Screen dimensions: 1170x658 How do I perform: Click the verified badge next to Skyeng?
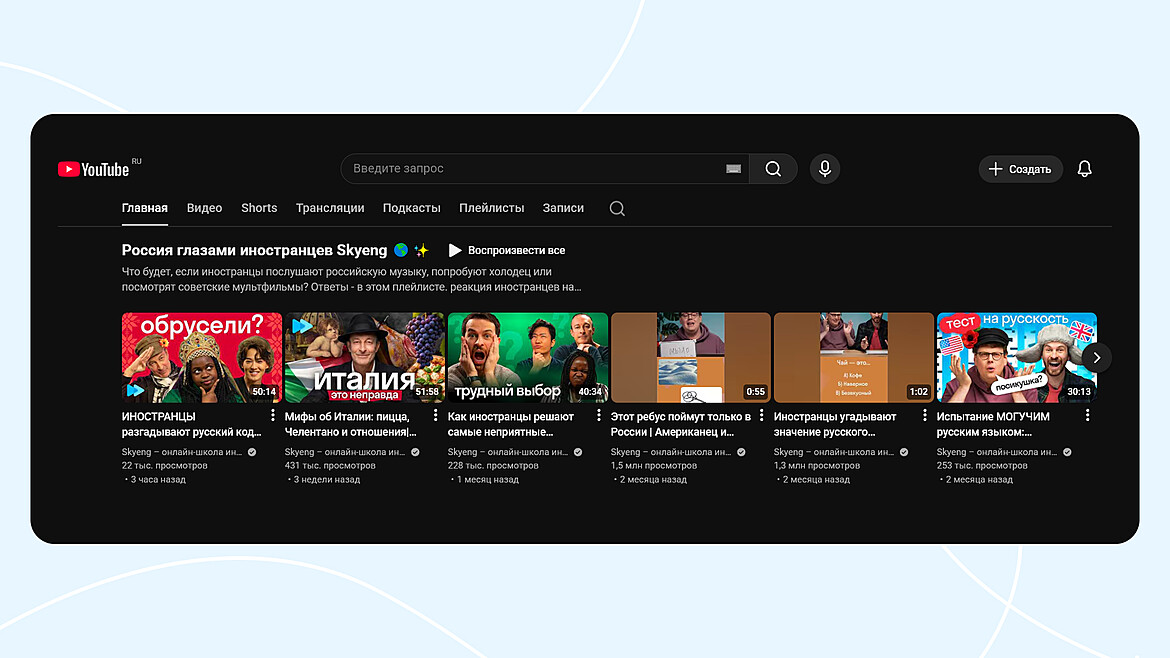pos(250,451)
